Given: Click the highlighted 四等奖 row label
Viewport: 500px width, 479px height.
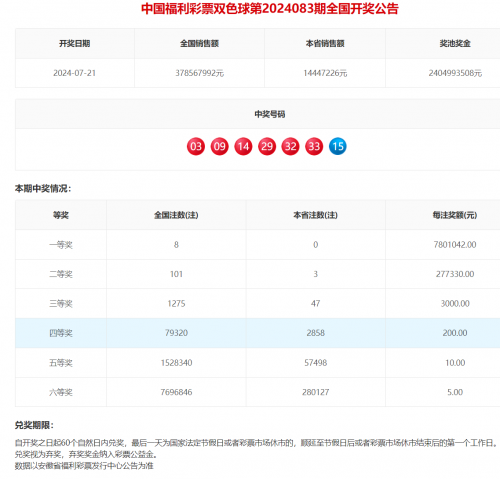Looking at the screenshot, I should pos(61,333).
